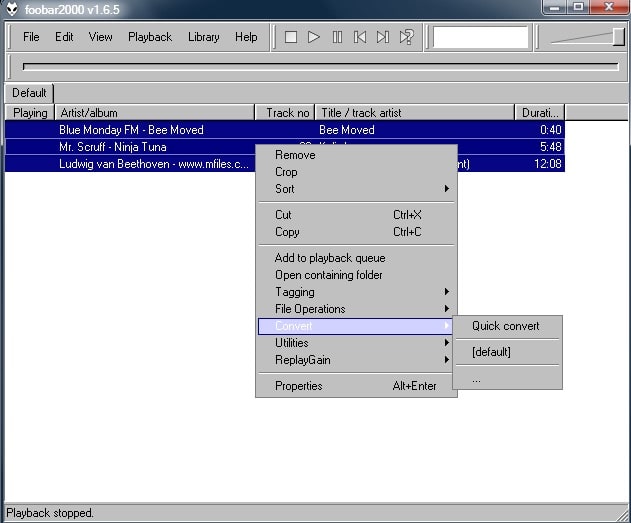This screenshot has width=631, height=523.
Task: Click the empty box beside the playback buttons
Action: tap(480, 37)
